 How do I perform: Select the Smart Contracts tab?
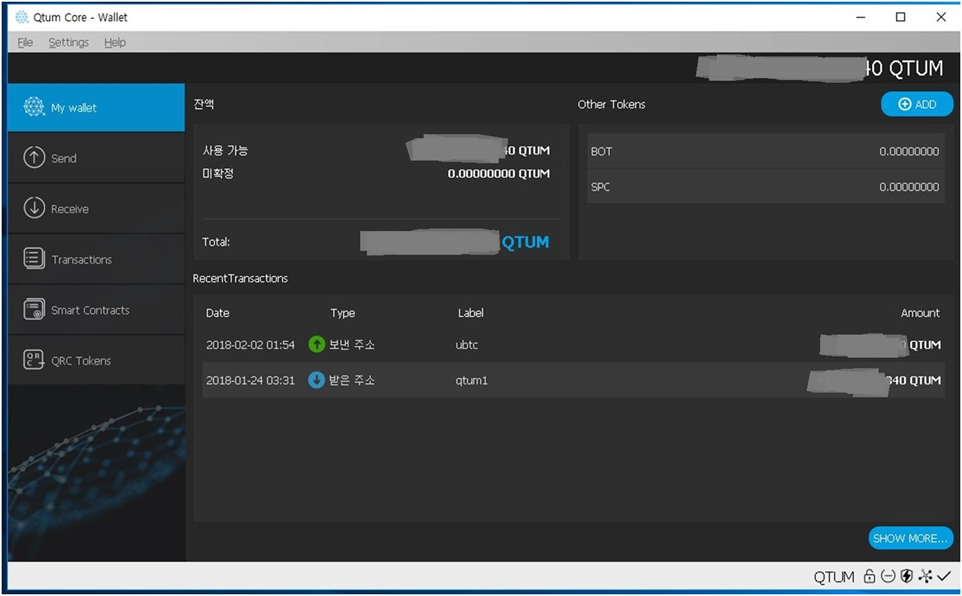[x=96, y=310]
